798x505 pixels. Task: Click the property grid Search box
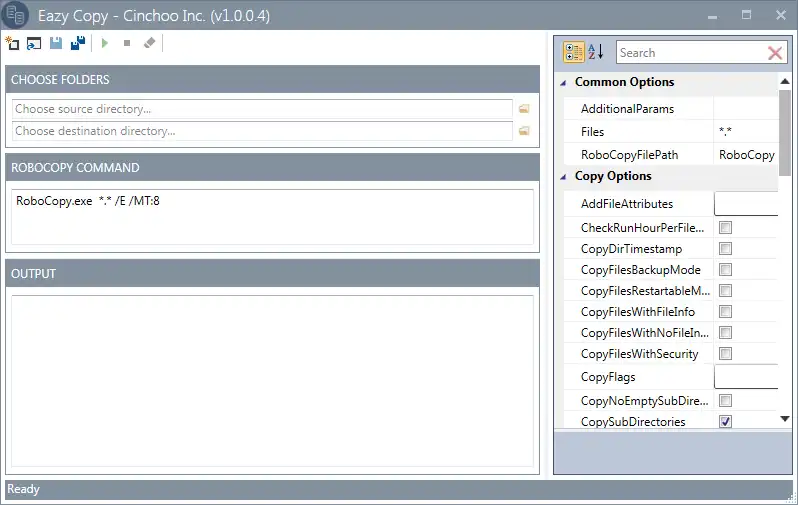click(x=692, y=53)
